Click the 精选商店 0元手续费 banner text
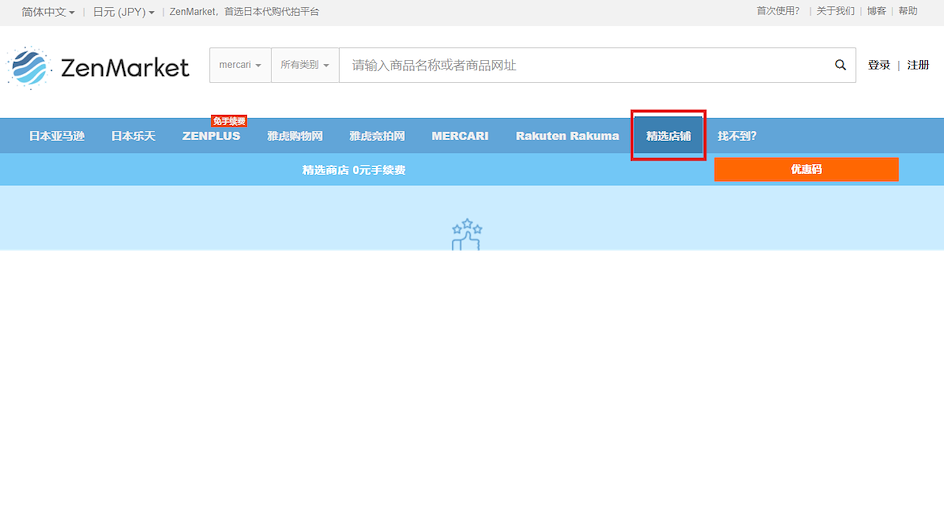The width and height of the screenshot is (944, 527). coord(353,170)
